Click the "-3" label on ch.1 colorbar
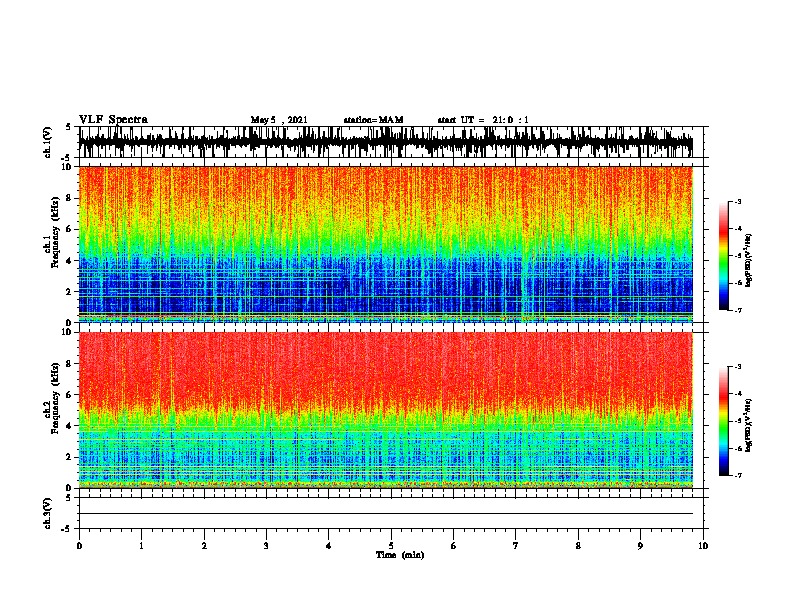 pyautogui.click(x=737, y=201)
